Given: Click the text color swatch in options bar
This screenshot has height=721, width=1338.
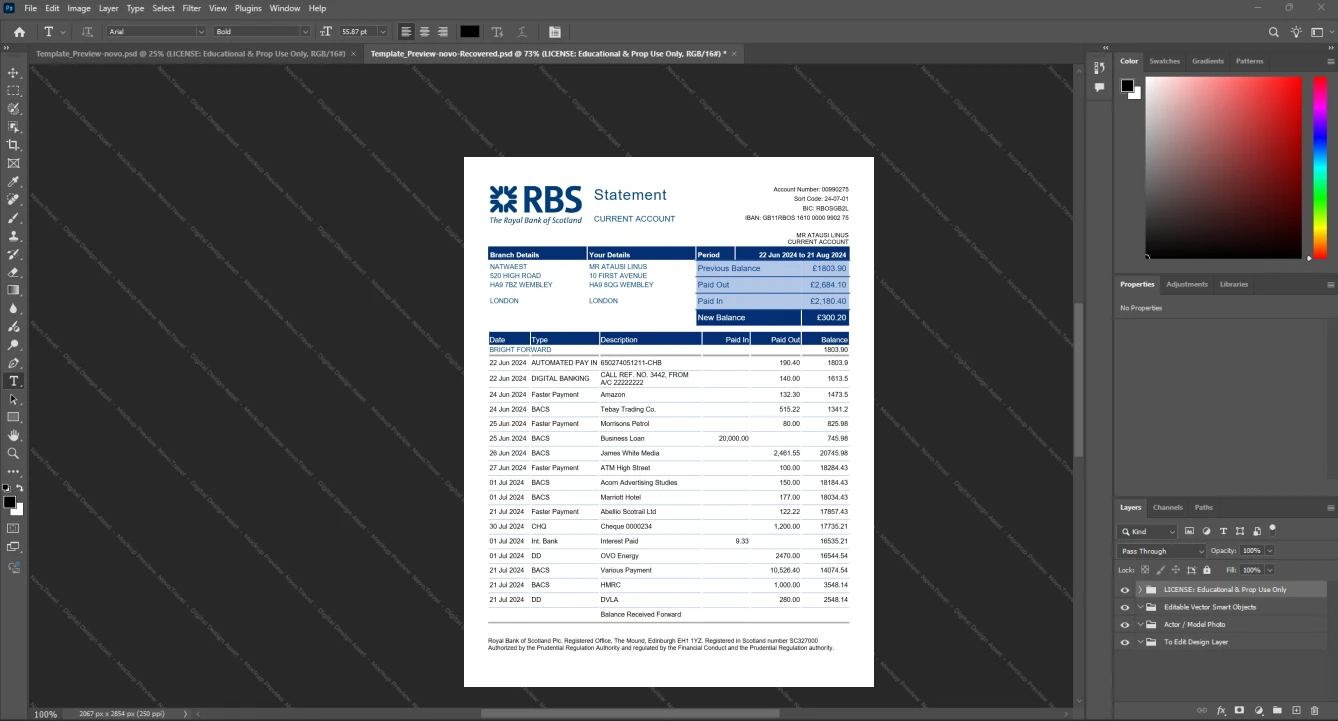Looking at the screenshot, I should point(470,32).
